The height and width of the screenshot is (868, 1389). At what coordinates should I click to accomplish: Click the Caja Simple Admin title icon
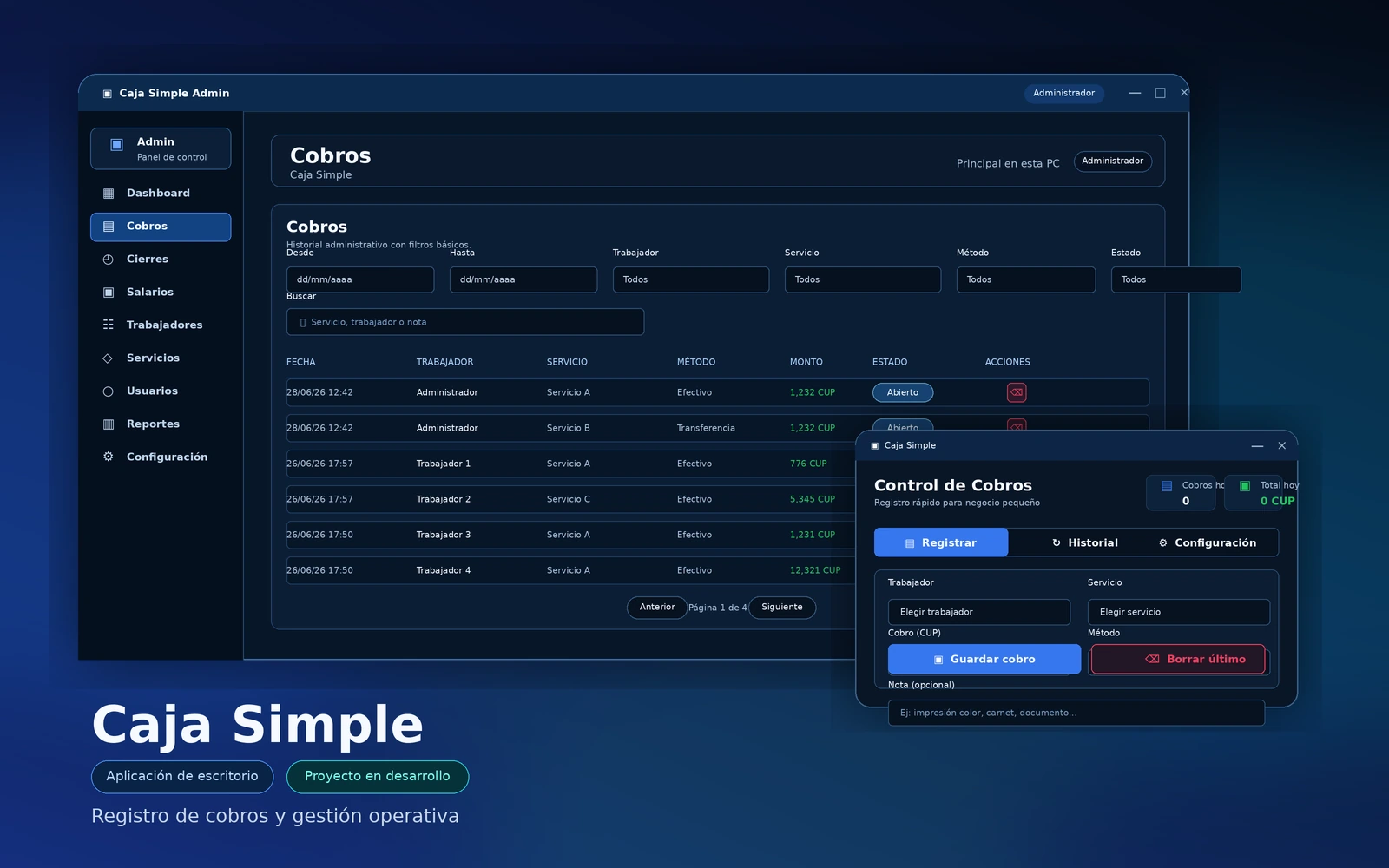pos(108,94)
